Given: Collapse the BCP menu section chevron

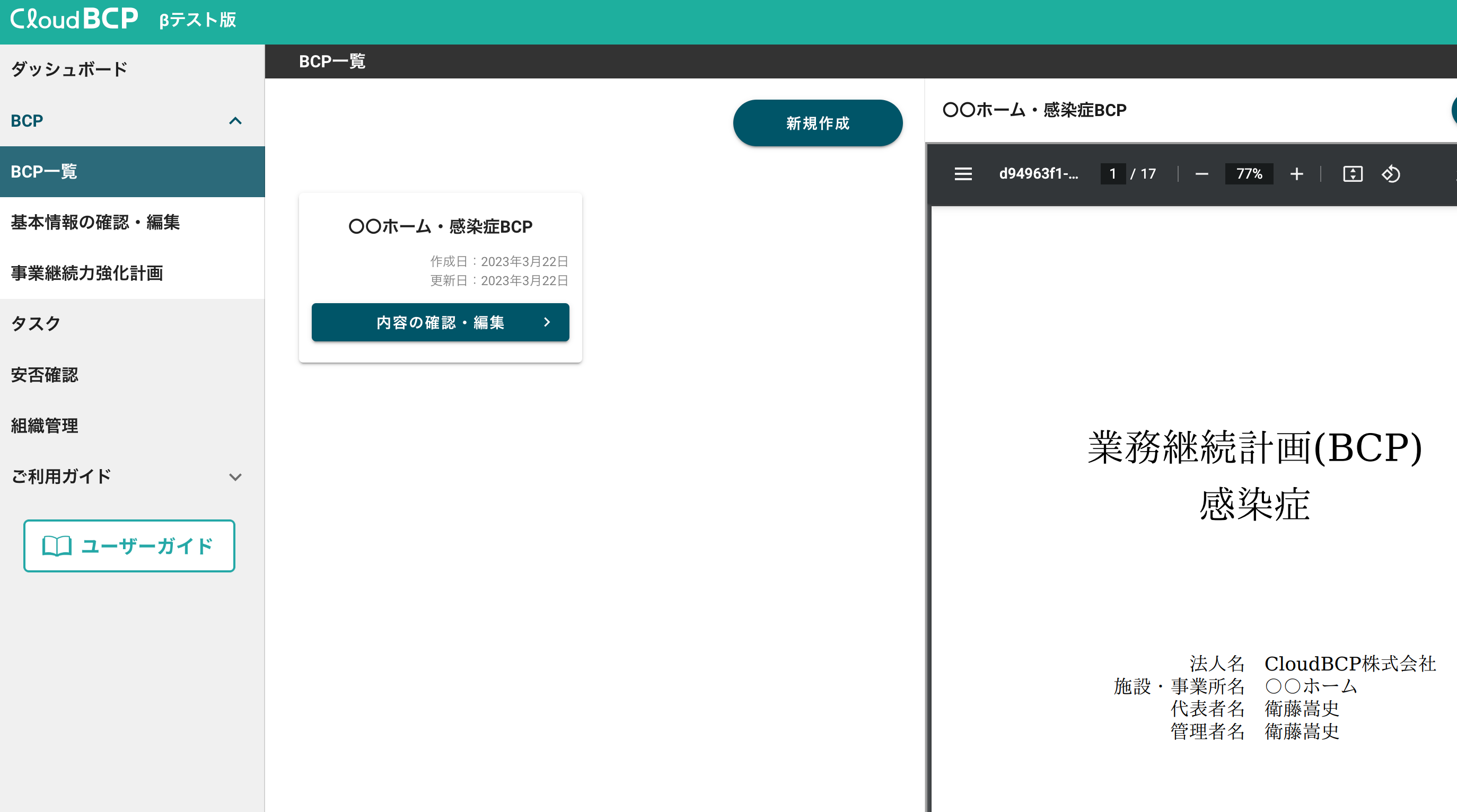Looking at the screenshot, I should [x=235, y=121].
